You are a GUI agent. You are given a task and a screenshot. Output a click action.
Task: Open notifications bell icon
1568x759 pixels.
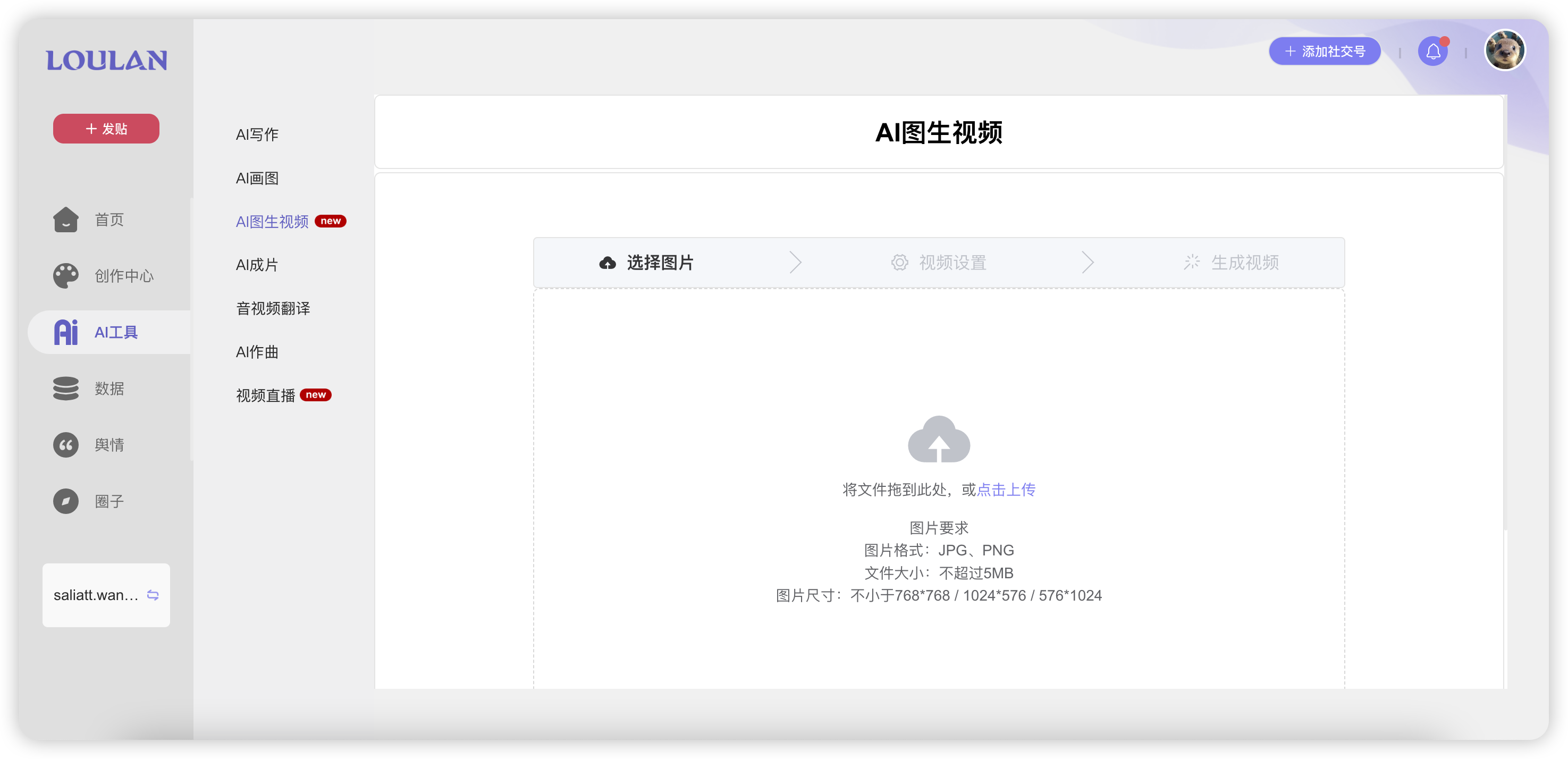click(x=1434, y=51)
